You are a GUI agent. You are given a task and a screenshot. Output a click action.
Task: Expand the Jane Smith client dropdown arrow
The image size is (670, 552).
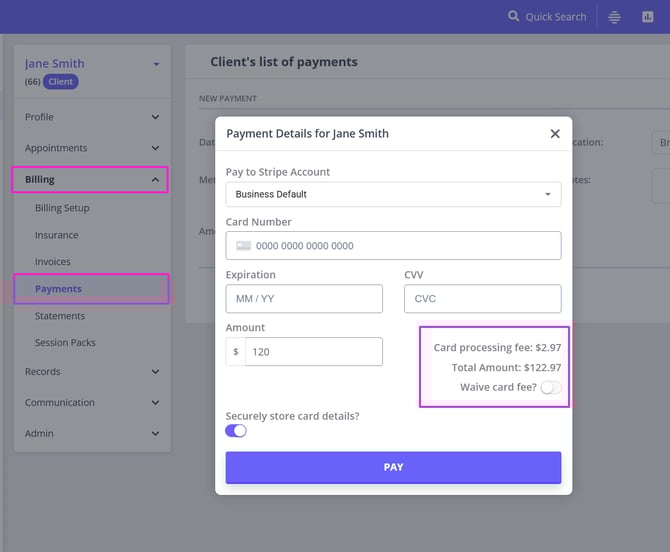tap(156, 65)
